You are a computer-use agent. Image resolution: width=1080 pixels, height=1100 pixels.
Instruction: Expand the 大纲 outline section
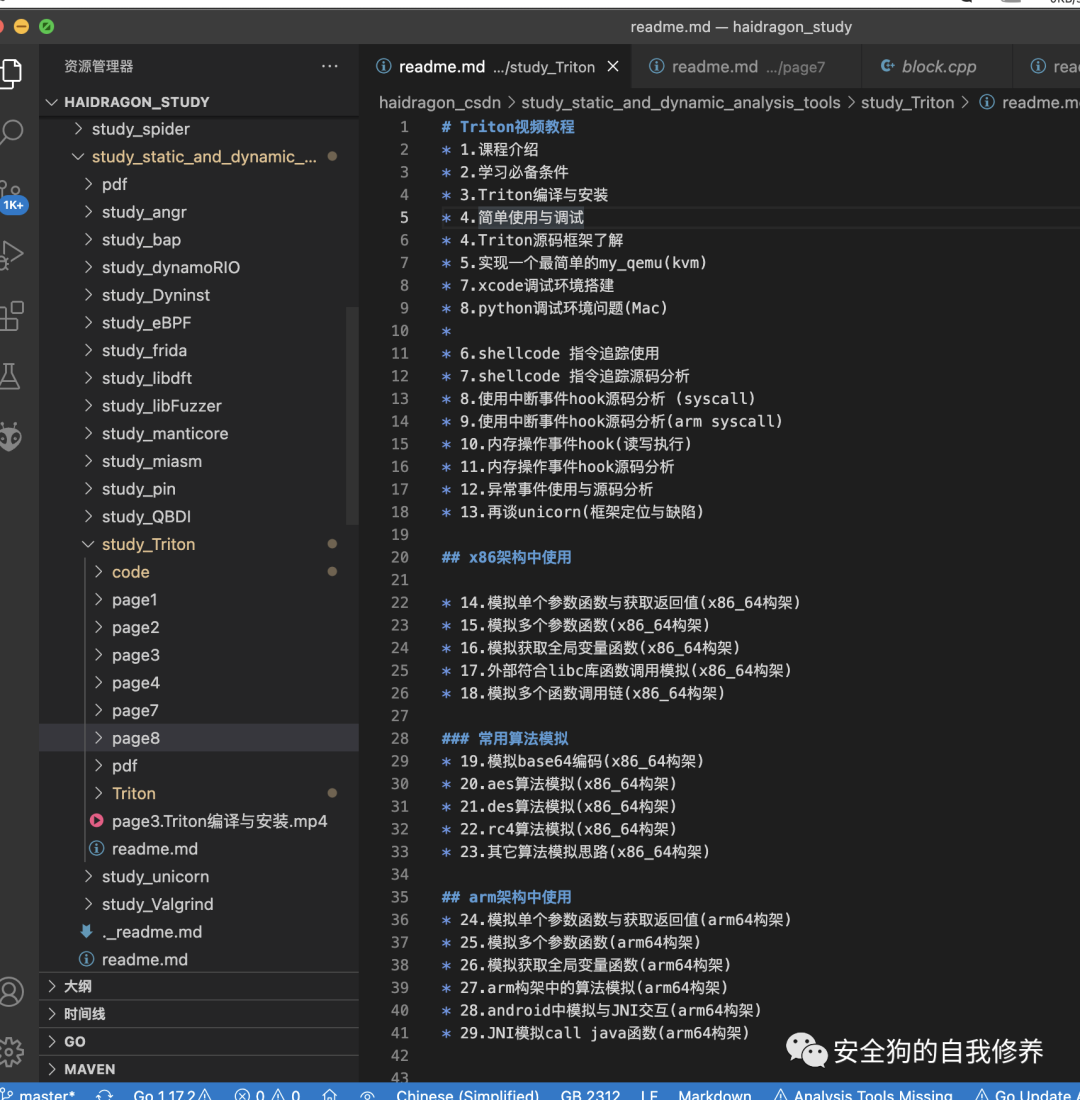coord(199,986)
